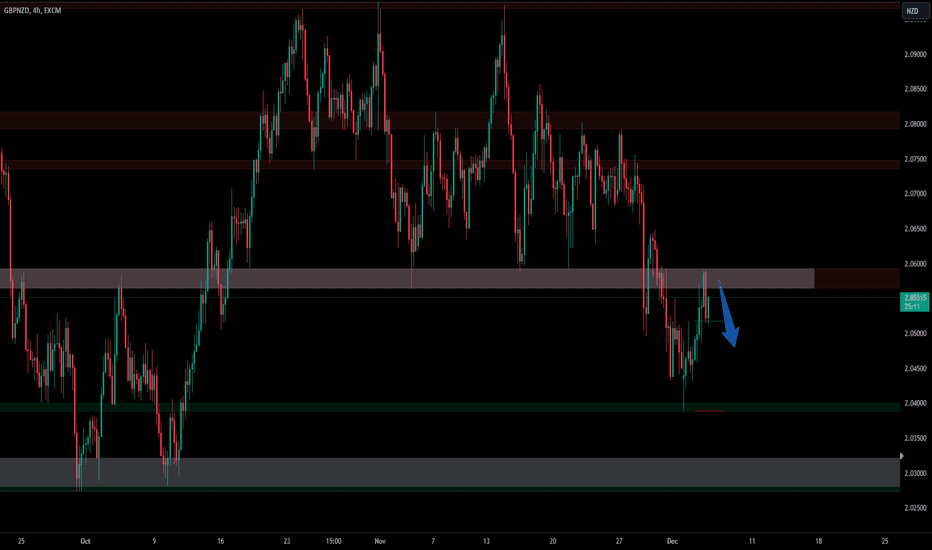Click the 2.02500 price axis label

(915, 508)
